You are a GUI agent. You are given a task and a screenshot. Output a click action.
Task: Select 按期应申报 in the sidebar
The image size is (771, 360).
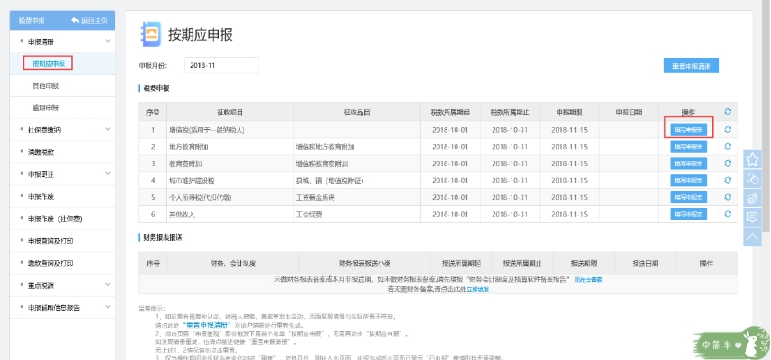48,63
